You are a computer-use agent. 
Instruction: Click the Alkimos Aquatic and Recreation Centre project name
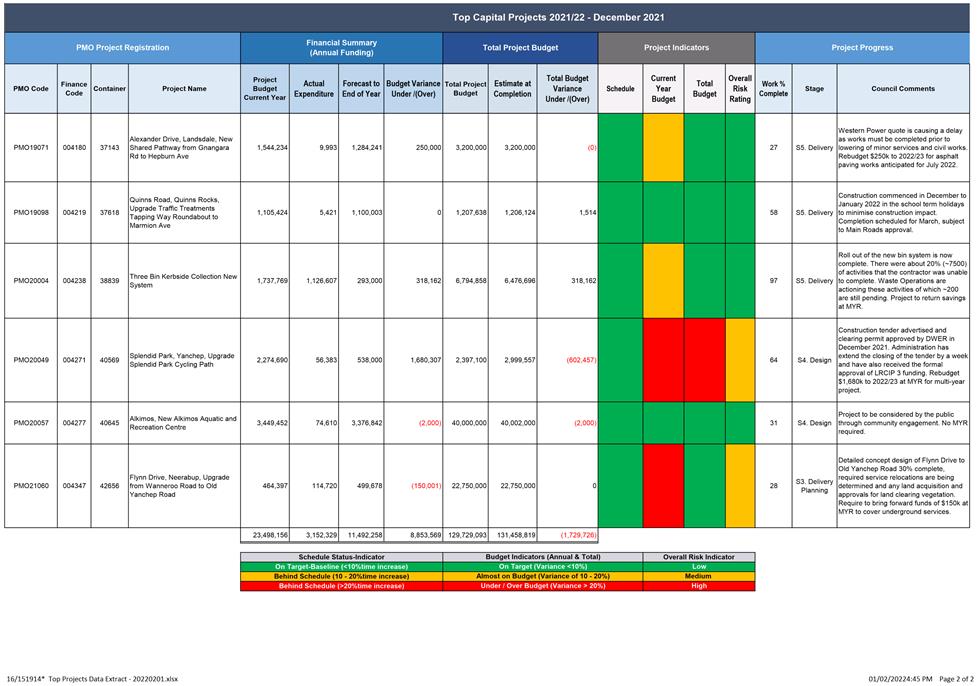184,422
